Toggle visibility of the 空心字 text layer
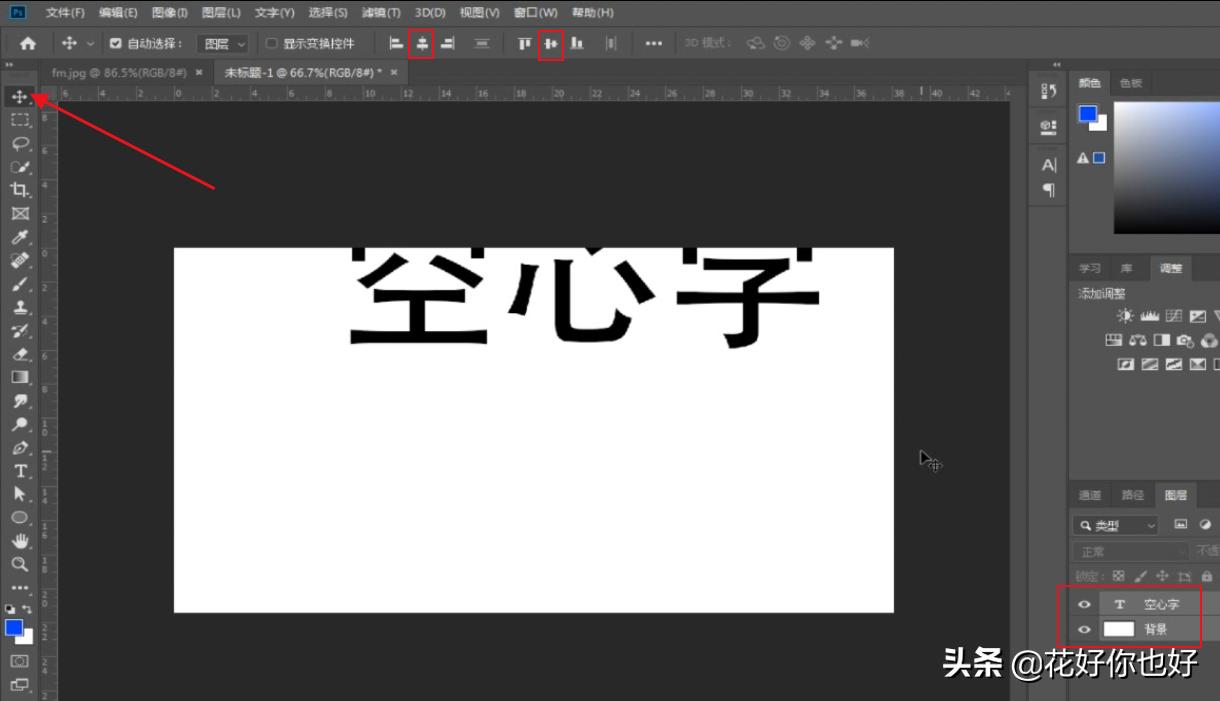 (1084, 604)
